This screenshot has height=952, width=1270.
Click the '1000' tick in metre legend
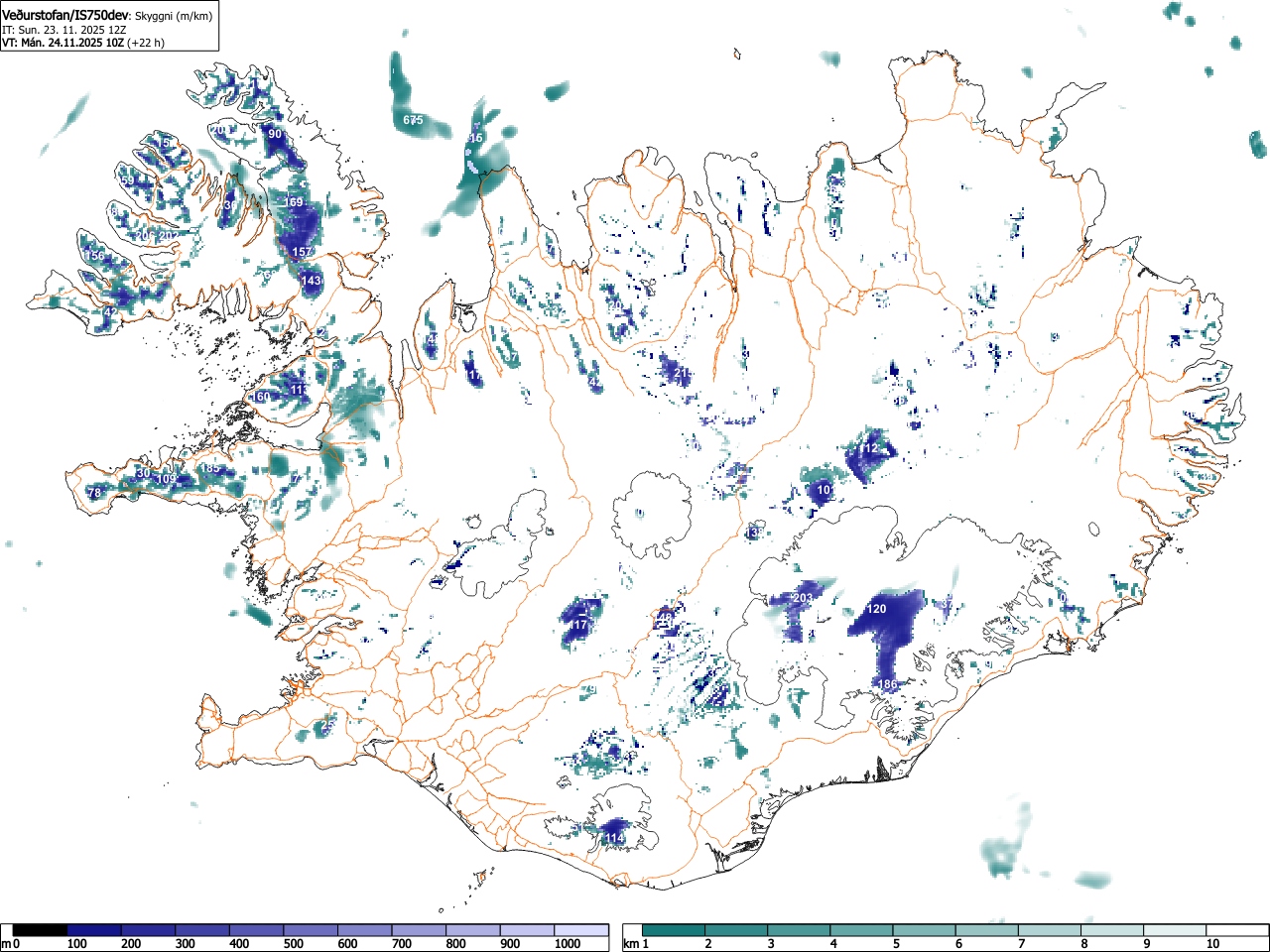pyautogui.click(x=568, y=944)
